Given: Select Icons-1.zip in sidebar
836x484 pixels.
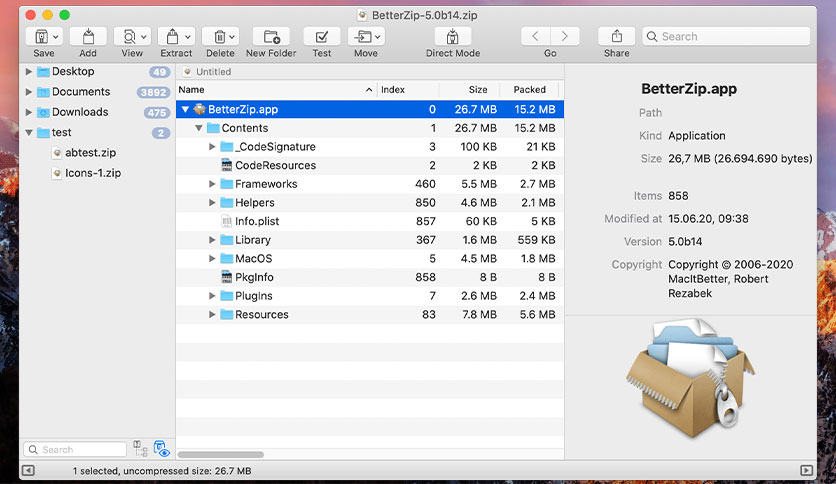Looking at the screenshot, I should pyautogui.click(x=93, y=173).
